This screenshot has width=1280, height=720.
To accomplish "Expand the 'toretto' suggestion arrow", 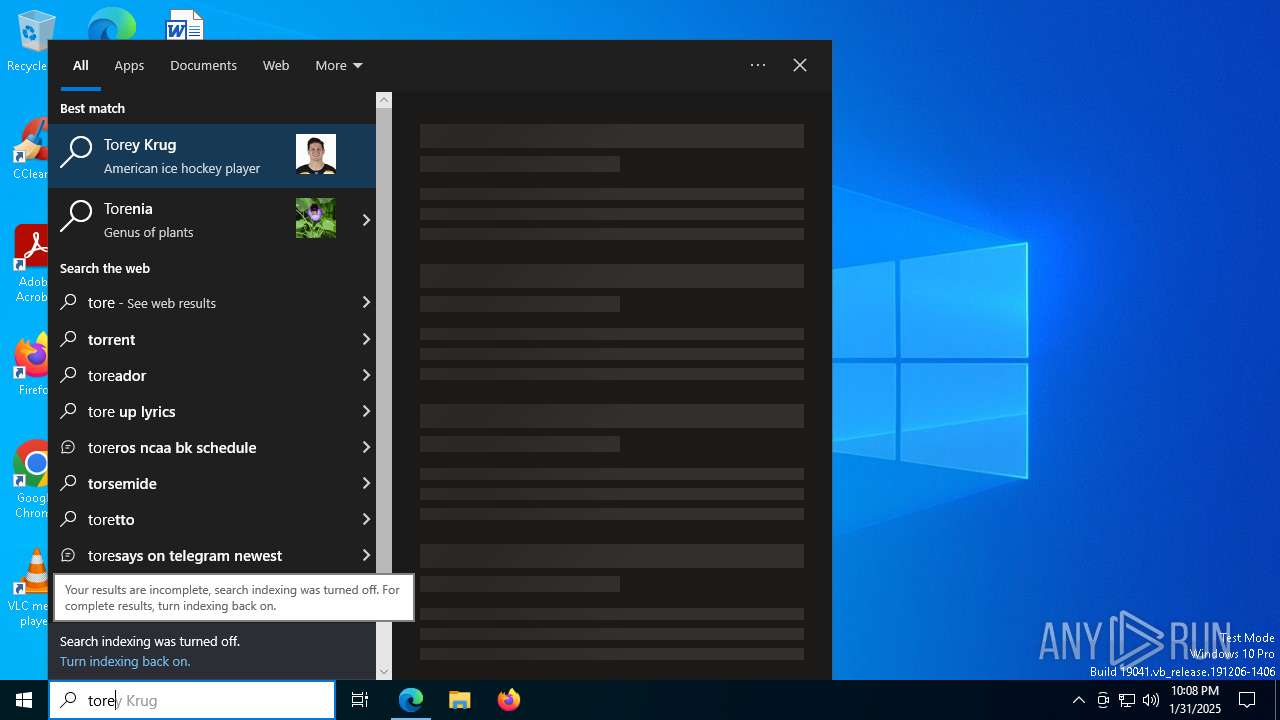I will coord(366,519).
